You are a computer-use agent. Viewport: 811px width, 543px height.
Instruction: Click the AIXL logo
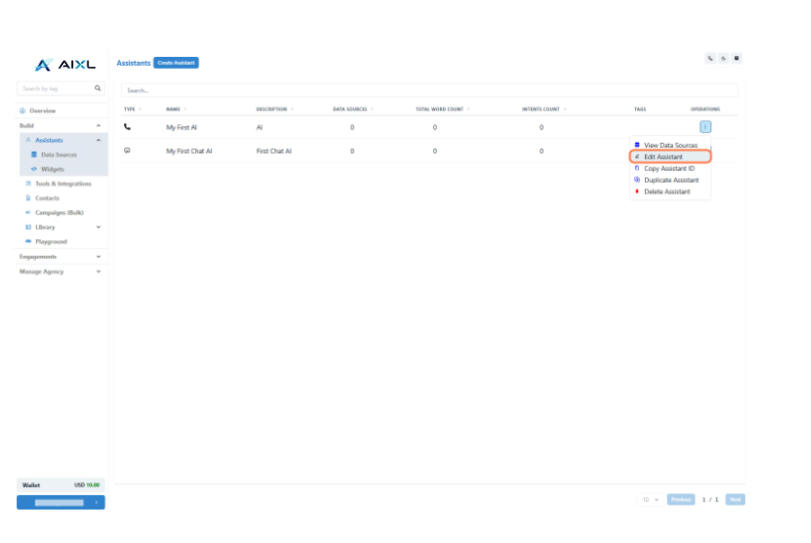[65, 65]
